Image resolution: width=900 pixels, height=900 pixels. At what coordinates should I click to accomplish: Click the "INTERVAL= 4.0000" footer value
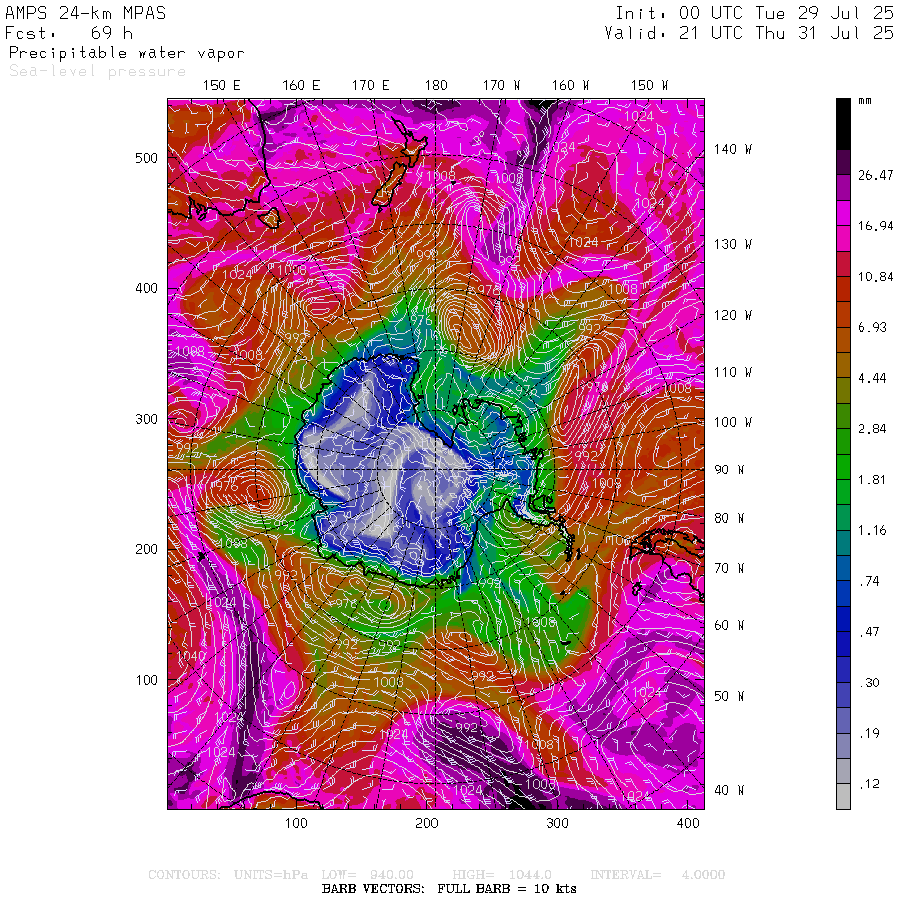point(658,875)
